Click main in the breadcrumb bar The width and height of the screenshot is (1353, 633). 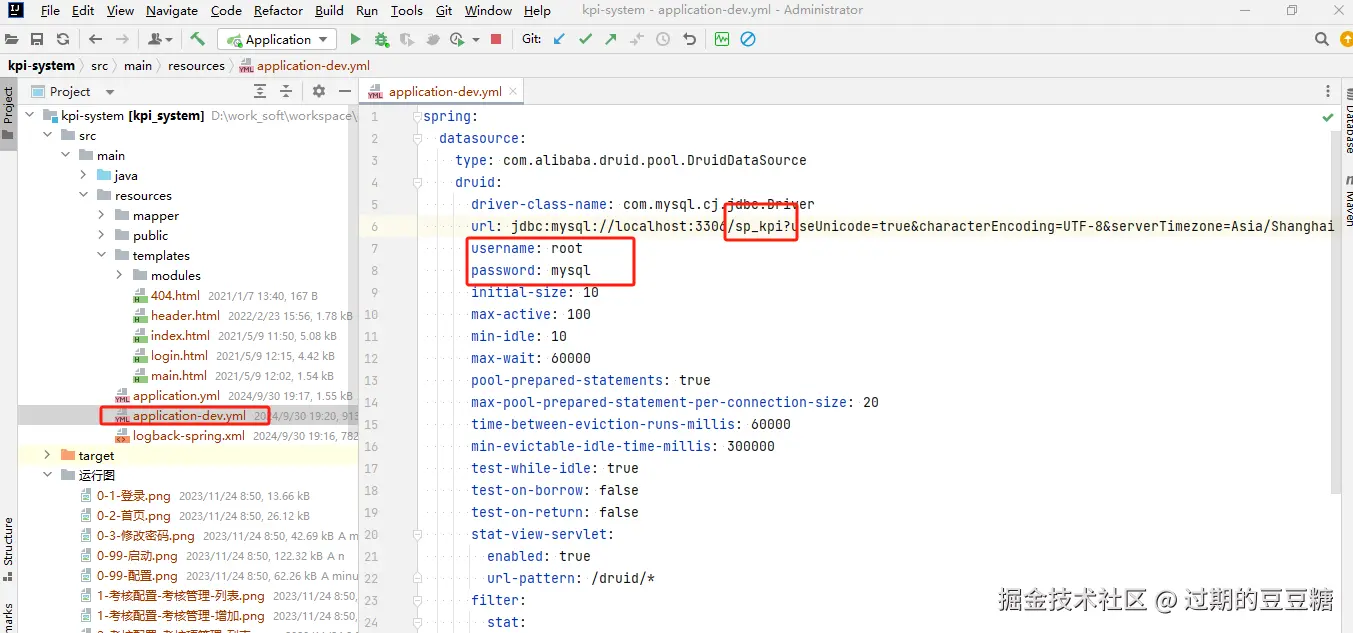pos(138,65)
